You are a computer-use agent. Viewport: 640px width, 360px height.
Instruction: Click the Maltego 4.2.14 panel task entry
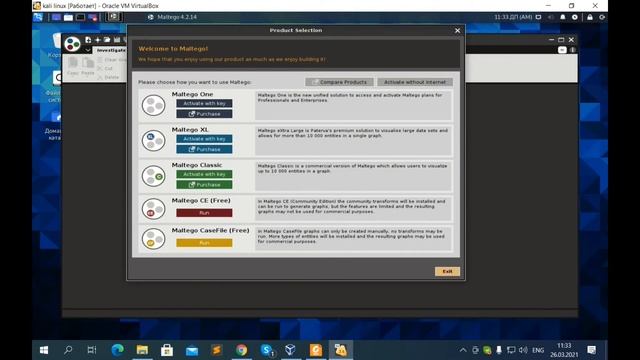[x=172, y=17]
